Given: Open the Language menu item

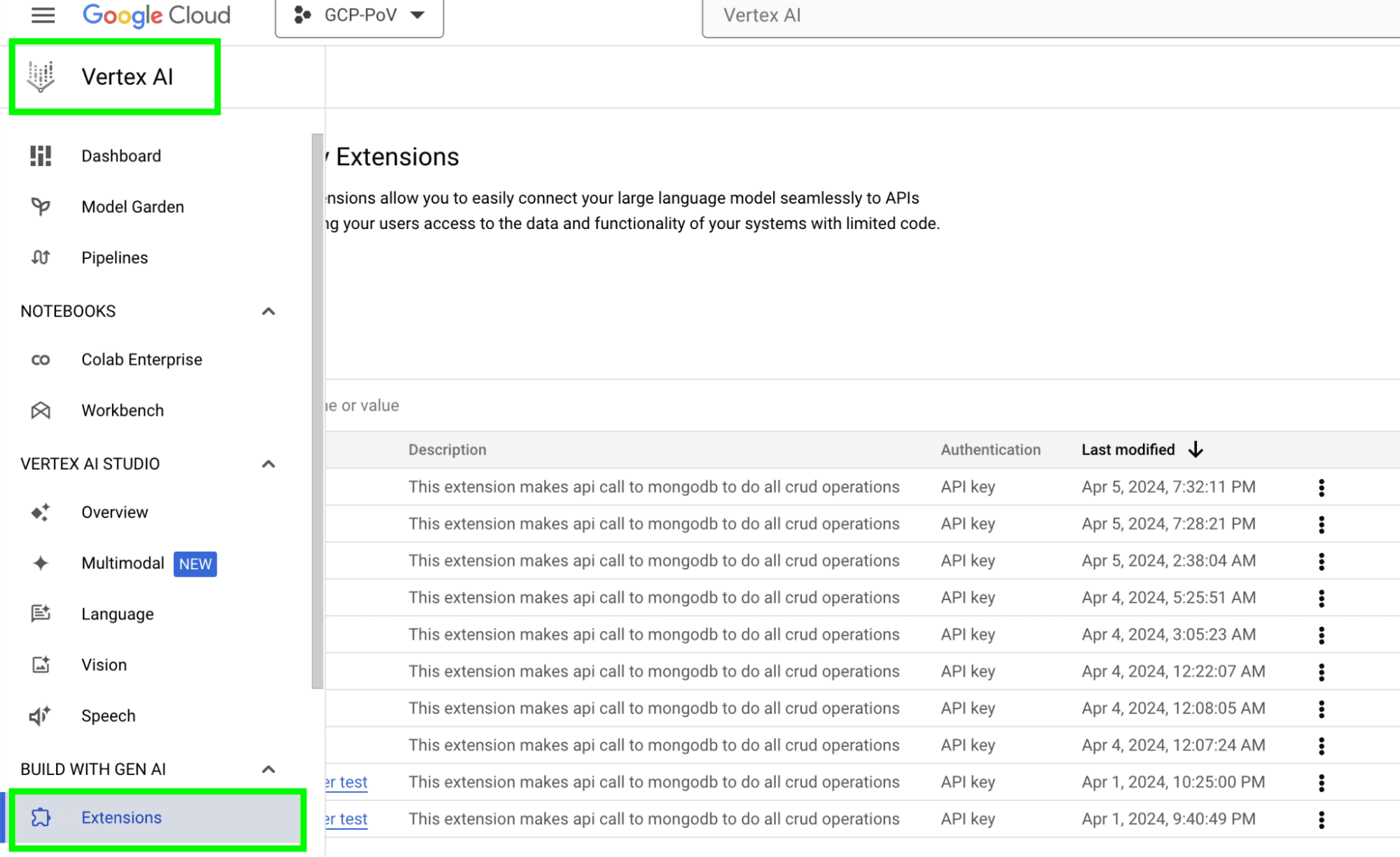Looking at the screenshot, I should [x=117, y=614].
